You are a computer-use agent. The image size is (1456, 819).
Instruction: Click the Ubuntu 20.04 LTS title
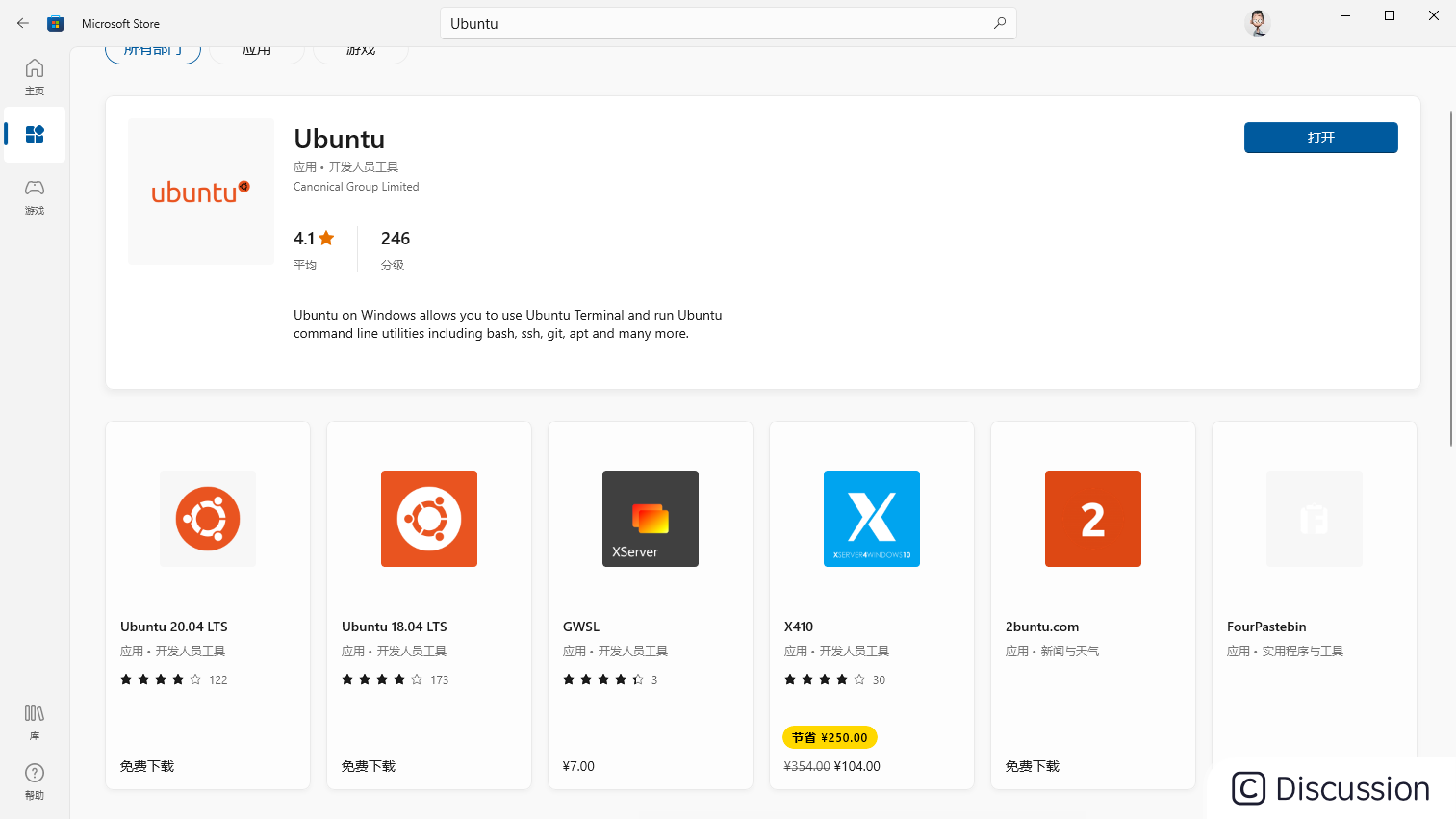point(174,627)
